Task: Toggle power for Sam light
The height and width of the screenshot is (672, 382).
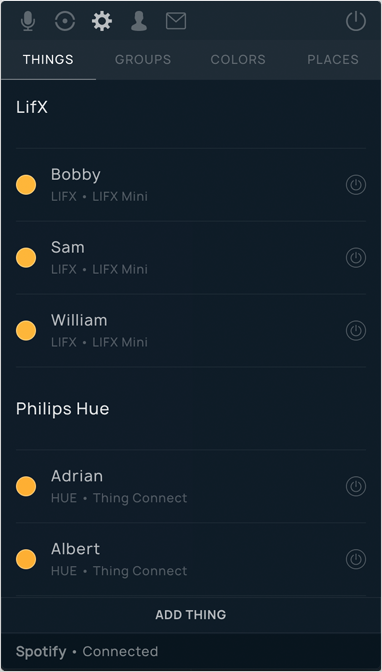Action: (356, 258)
